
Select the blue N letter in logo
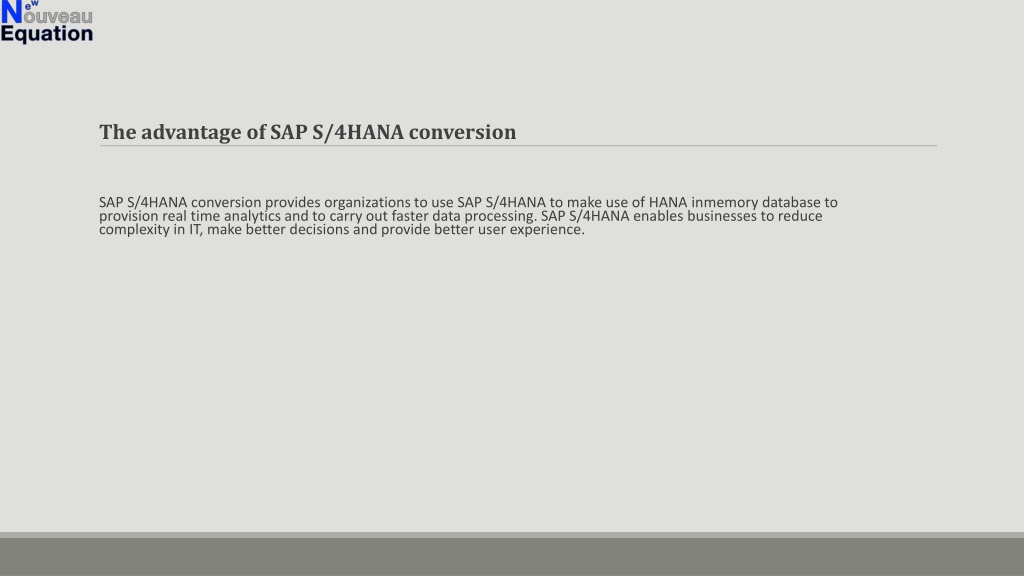pos(12,12)
